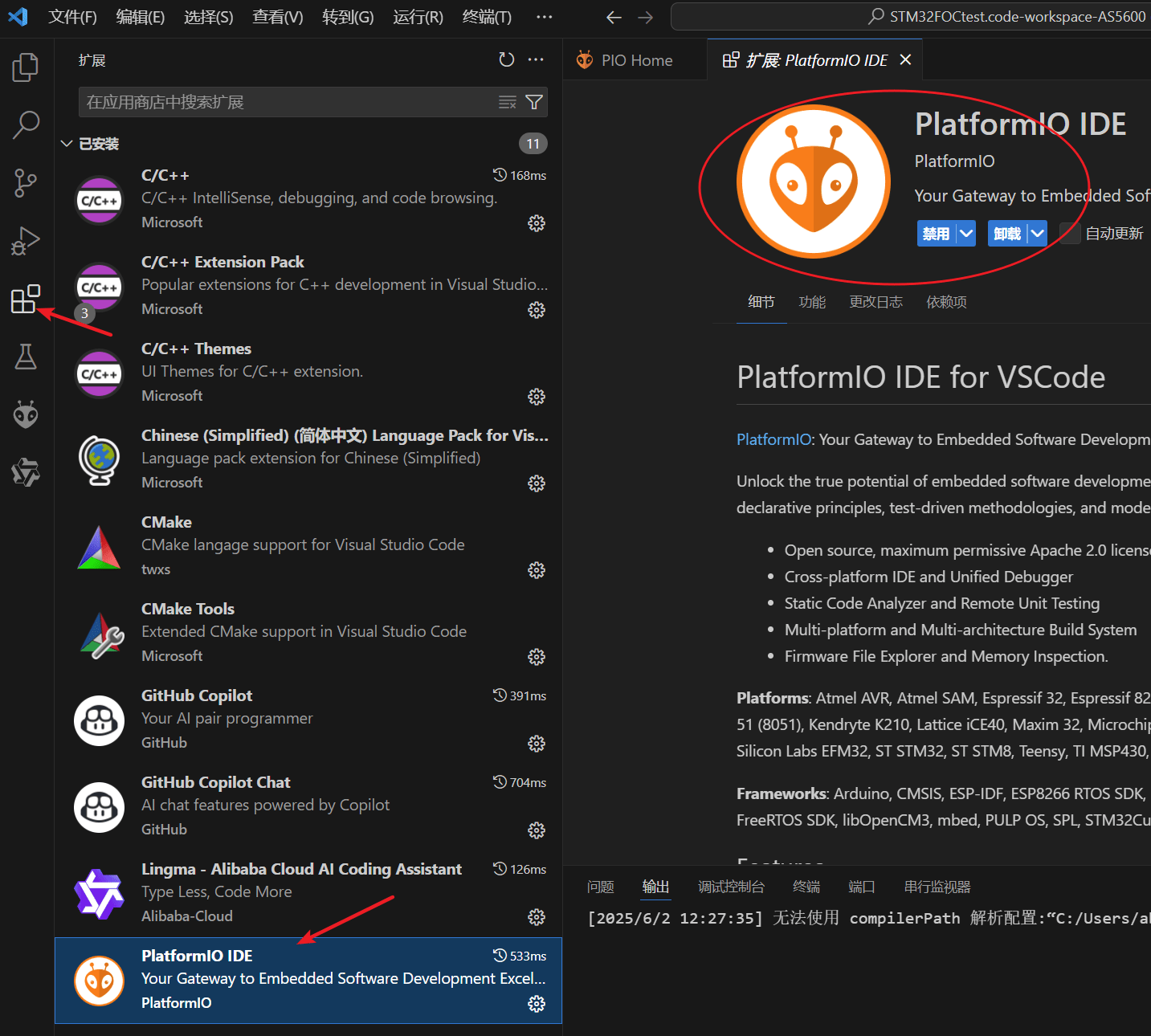This screenshot has height=1036, width=1151.
Task: Manage the CMake extension gear
Action: (537, 570)
